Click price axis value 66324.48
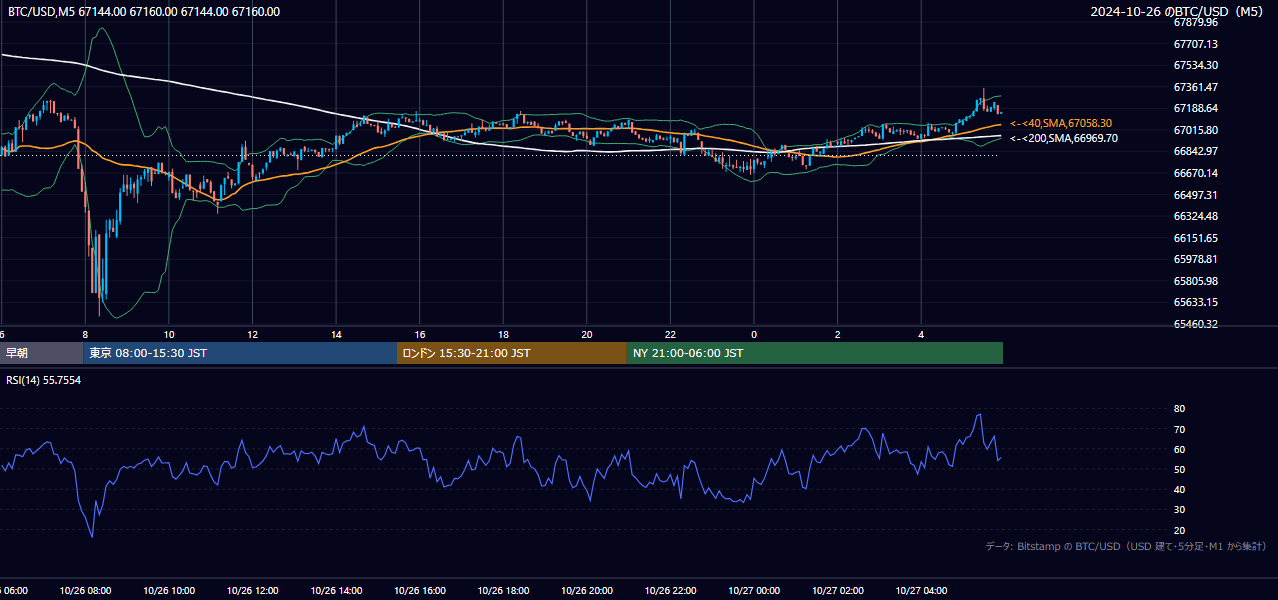Image resolution: width=1278 pixels, height=600 pixels. [1196, 216]
